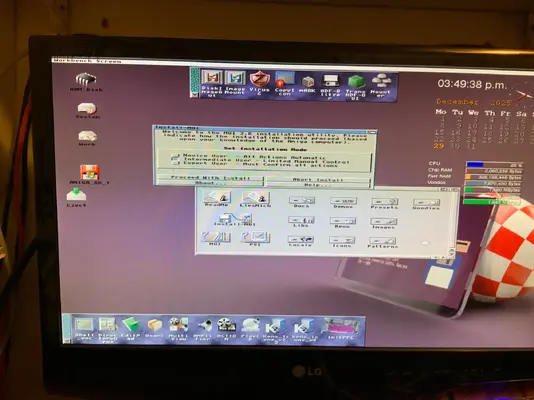
Task: Launch Shell from the bottom dock
Action: [x=84, y=329]
